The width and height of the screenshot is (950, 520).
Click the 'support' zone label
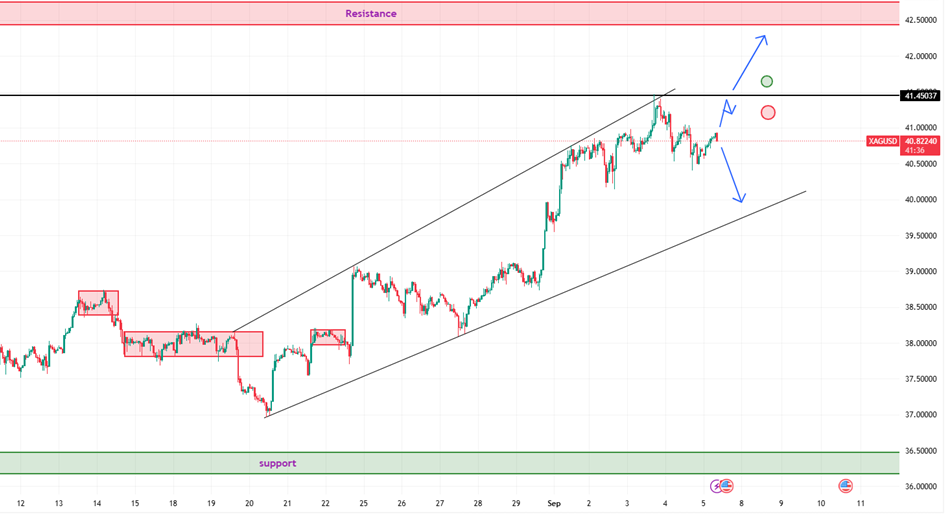(277, 463)
